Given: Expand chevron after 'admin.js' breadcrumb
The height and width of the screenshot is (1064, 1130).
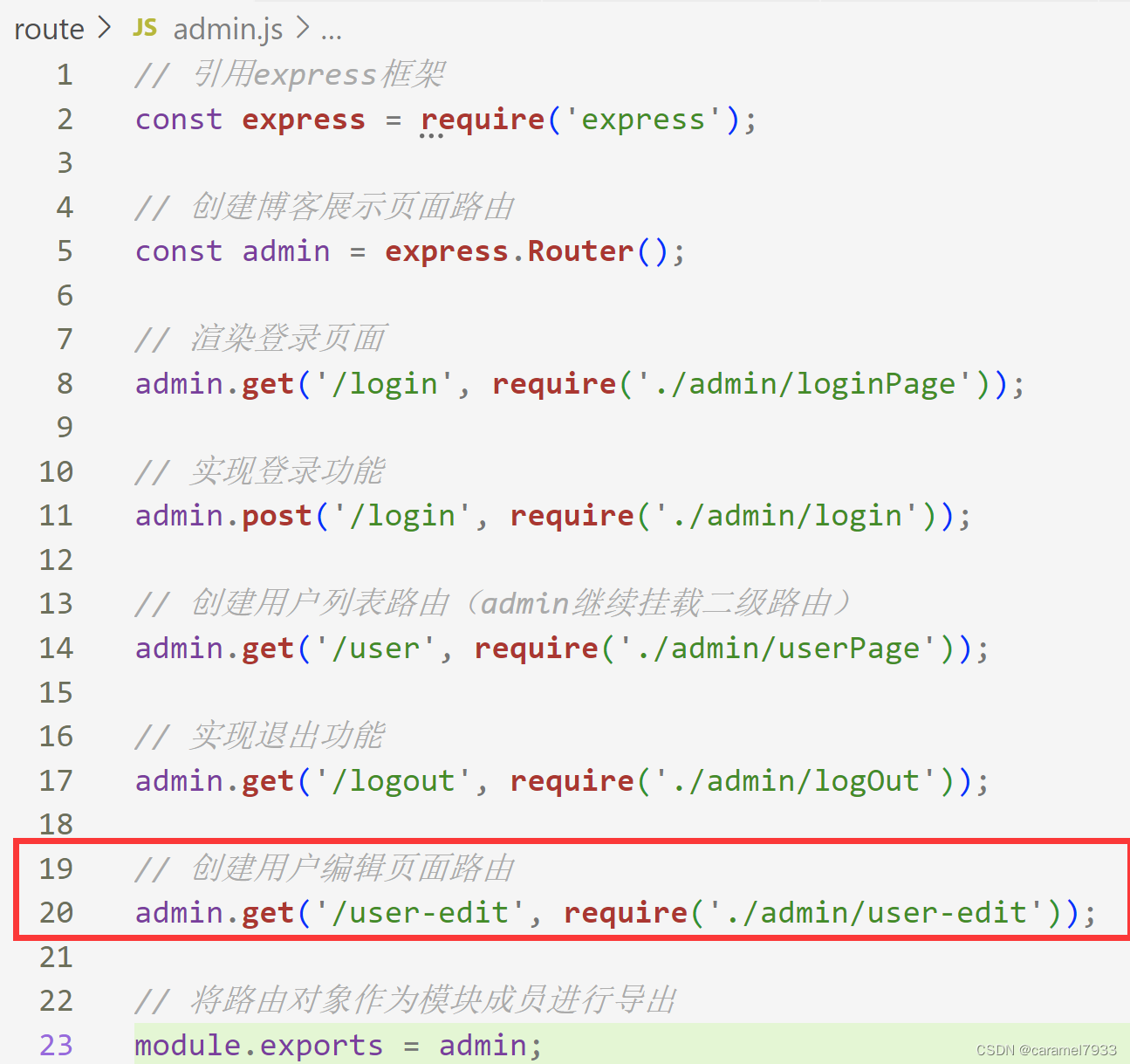Looking at the screenshot, I should [x=303, y=29].
